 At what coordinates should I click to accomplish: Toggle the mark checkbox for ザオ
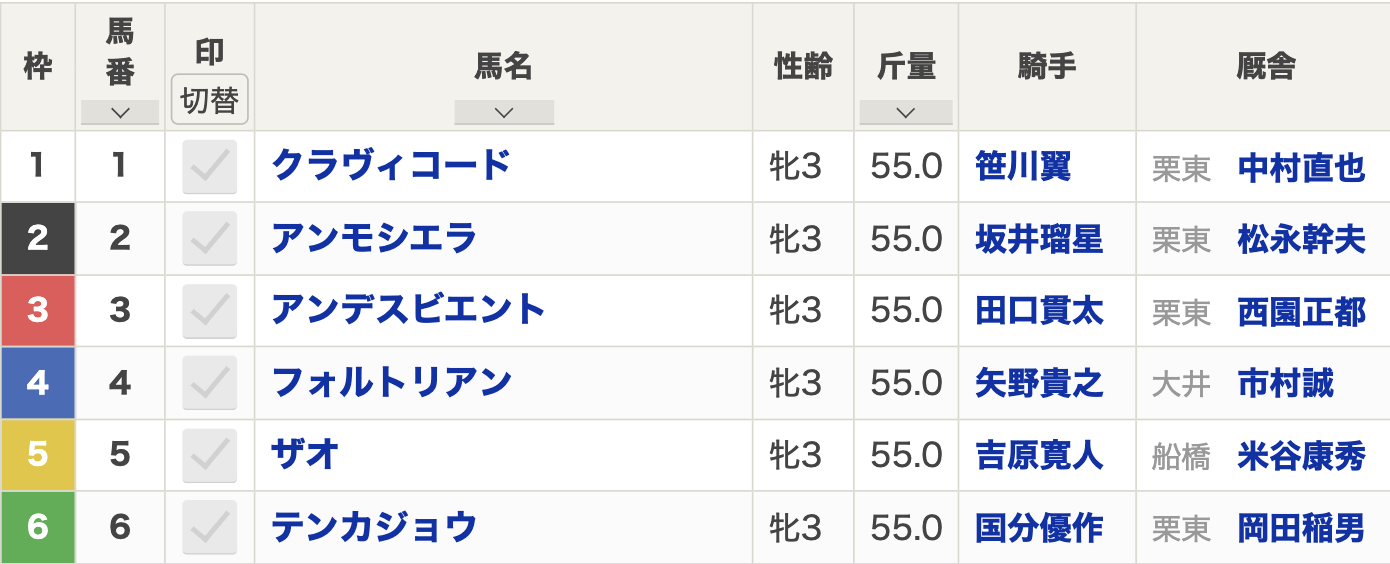click(210, 455)
